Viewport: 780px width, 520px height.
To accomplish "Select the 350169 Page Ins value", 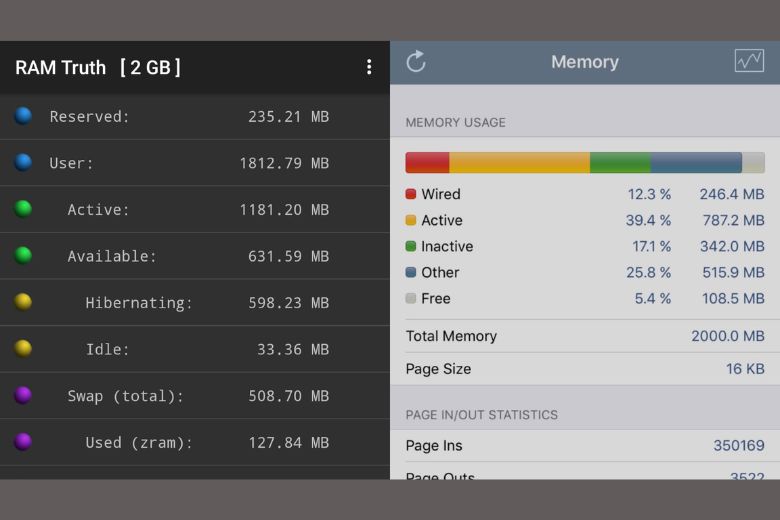I will pos(739,445).
